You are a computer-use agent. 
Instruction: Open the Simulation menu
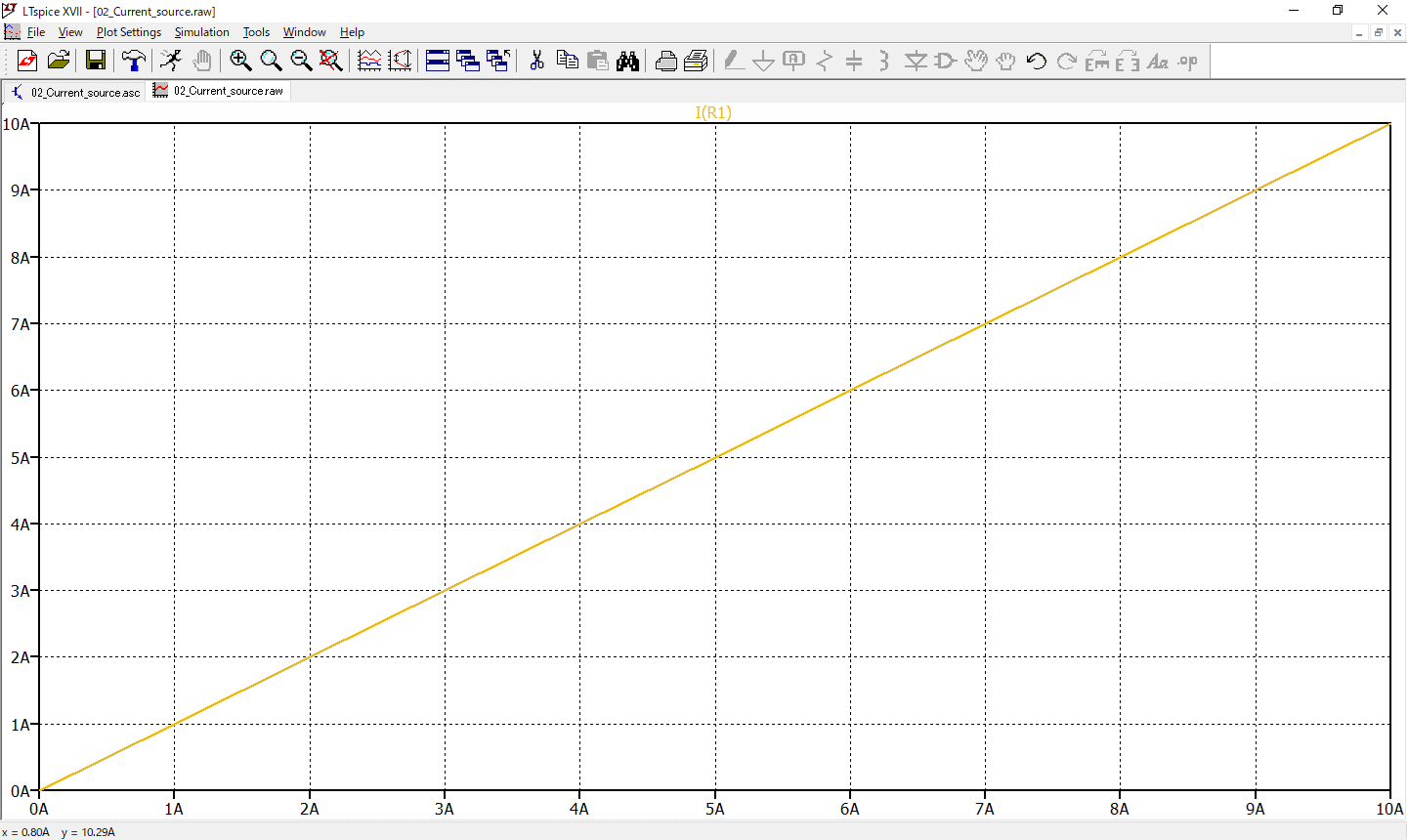point(201,32)
